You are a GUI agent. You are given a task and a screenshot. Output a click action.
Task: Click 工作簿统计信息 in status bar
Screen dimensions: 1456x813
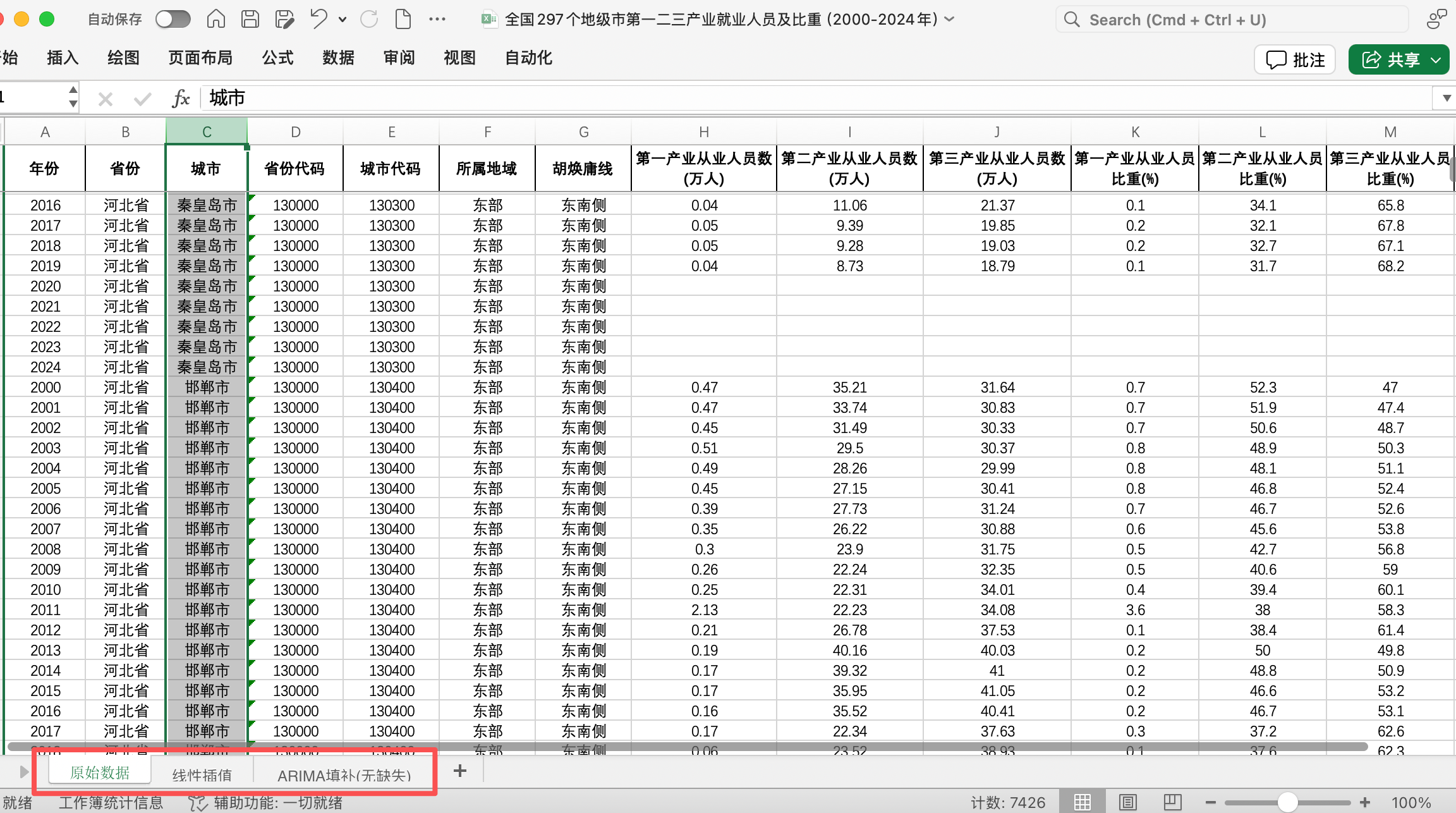(111, 802)
